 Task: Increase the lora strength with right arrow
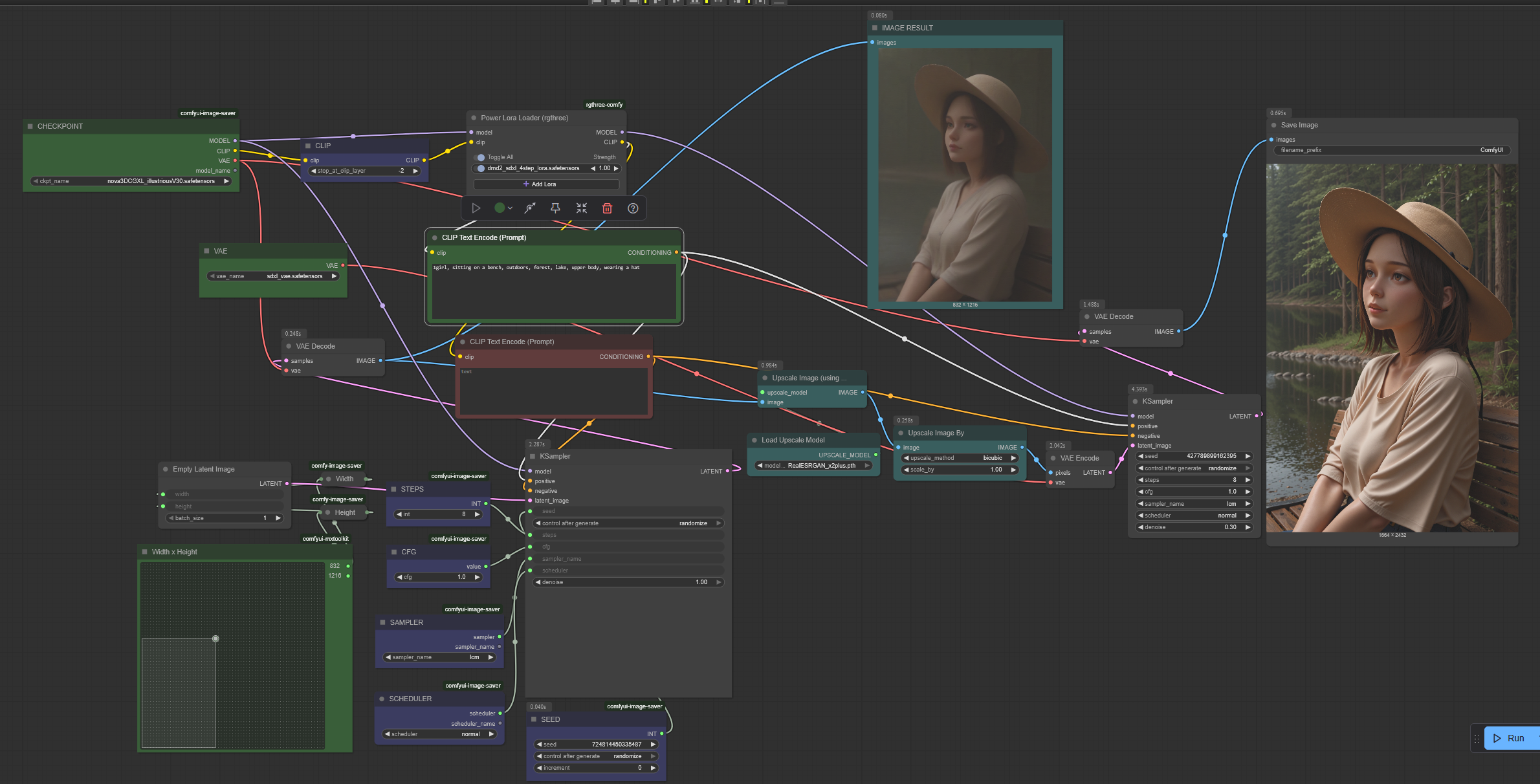pos(616,168)
